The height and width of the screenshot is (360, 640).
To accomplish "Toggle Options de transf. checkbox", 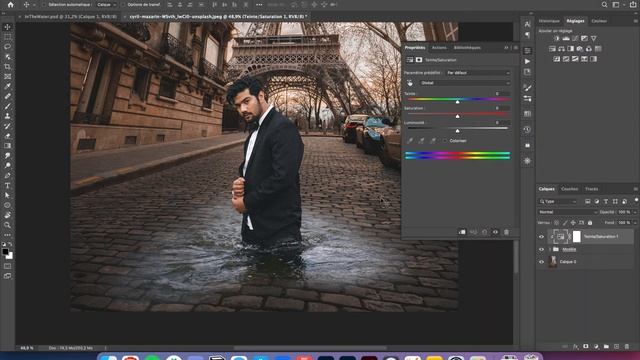I will click(123, 5).
